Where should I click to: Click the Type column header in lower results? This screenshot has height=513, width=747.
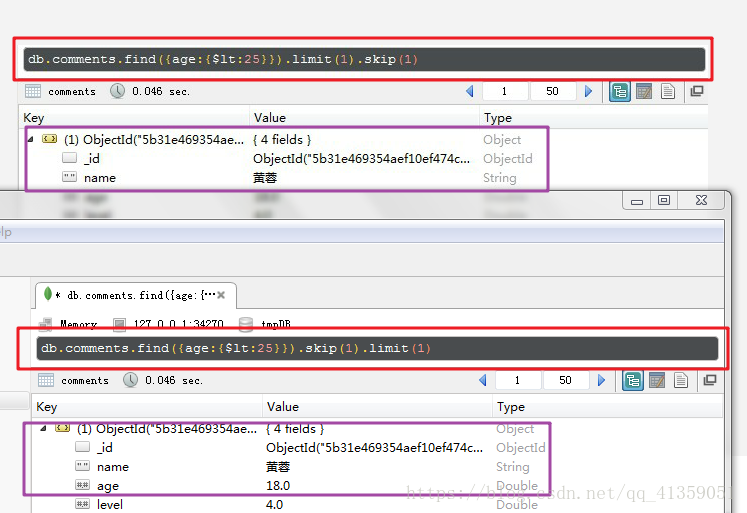(607, 407)
